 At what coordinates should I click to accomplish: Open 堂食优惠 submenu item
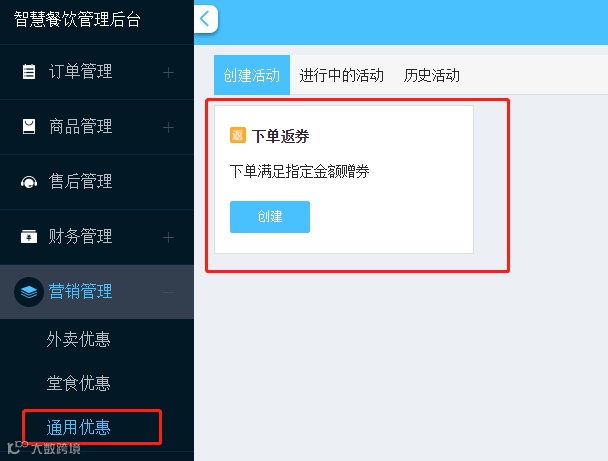pos(79,383)
